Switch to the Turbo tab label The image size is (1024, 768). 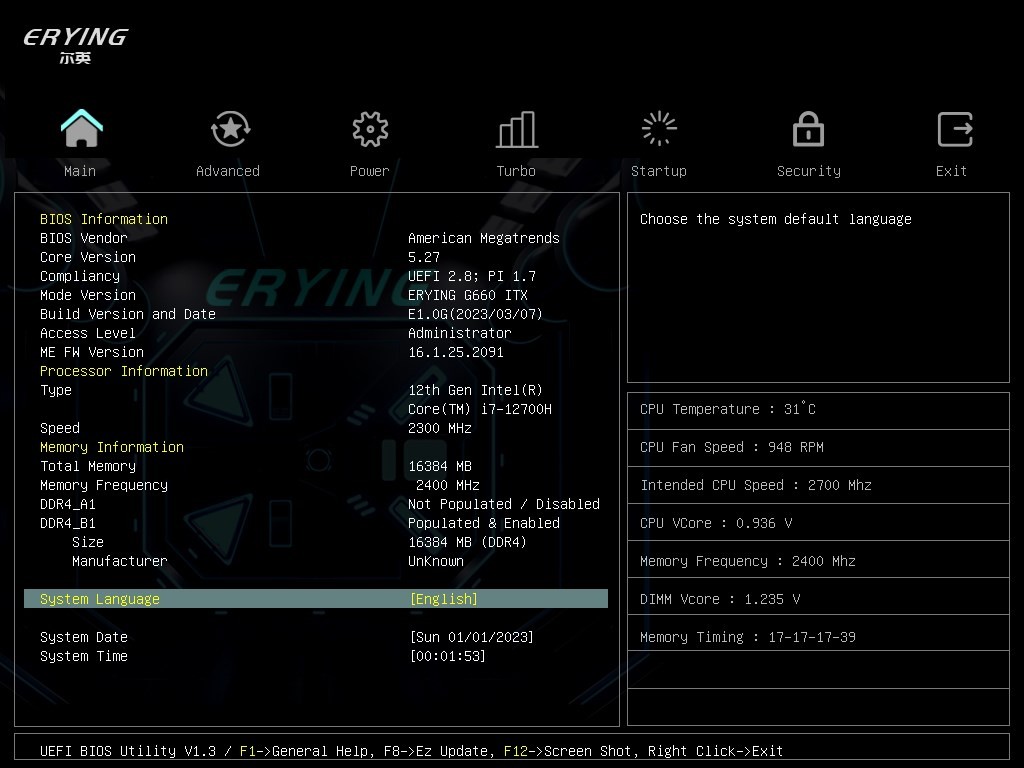[x=516, y=171]
